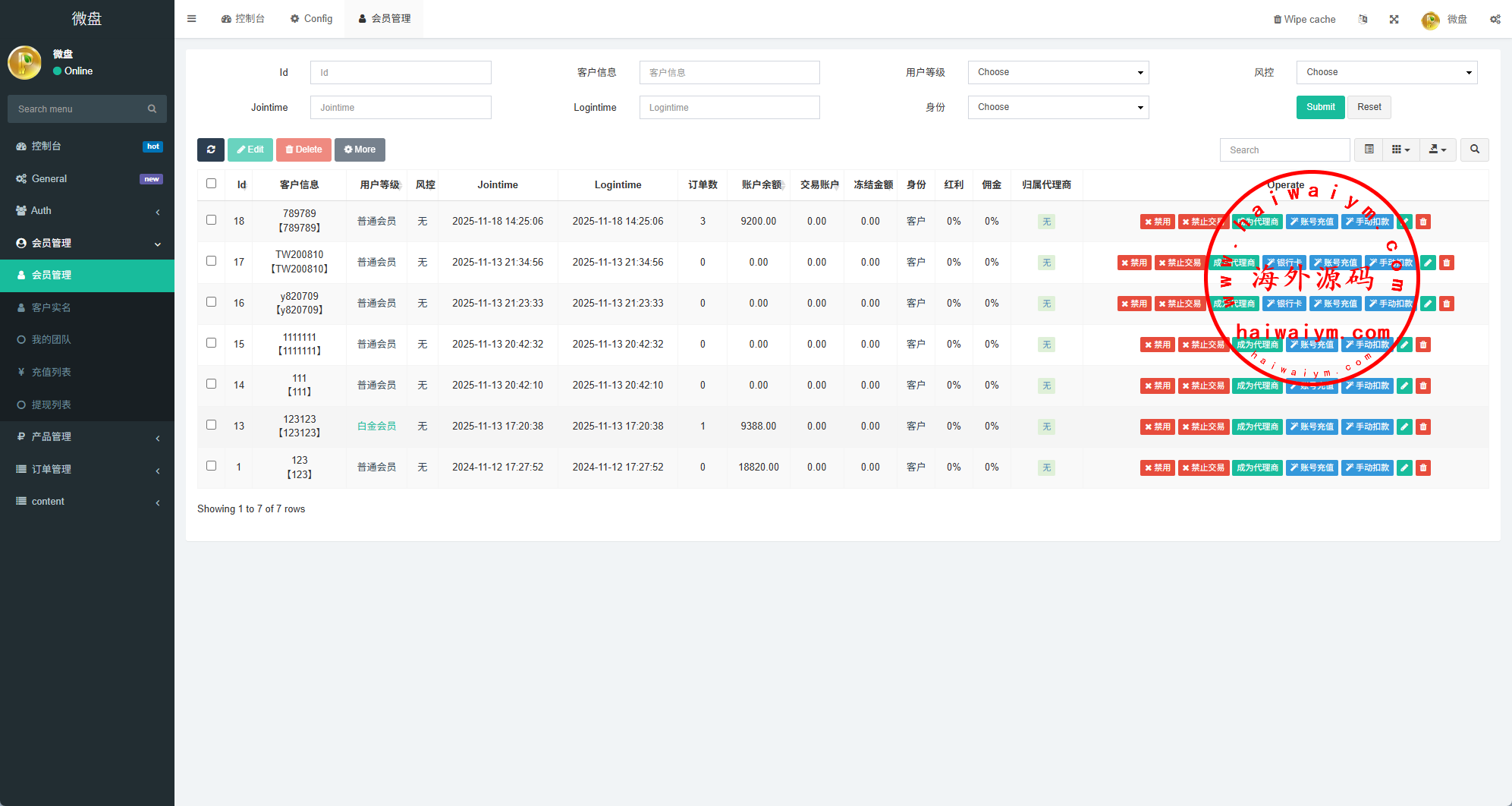1512x806 pixels.
Task: Click 账号充值 button for Id 13
Action: click(x=1312, y=427)
